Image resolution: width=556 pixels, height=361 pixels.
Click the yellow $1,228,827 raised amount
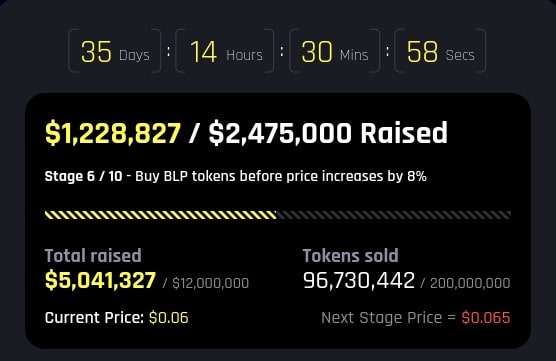(113, 133)
